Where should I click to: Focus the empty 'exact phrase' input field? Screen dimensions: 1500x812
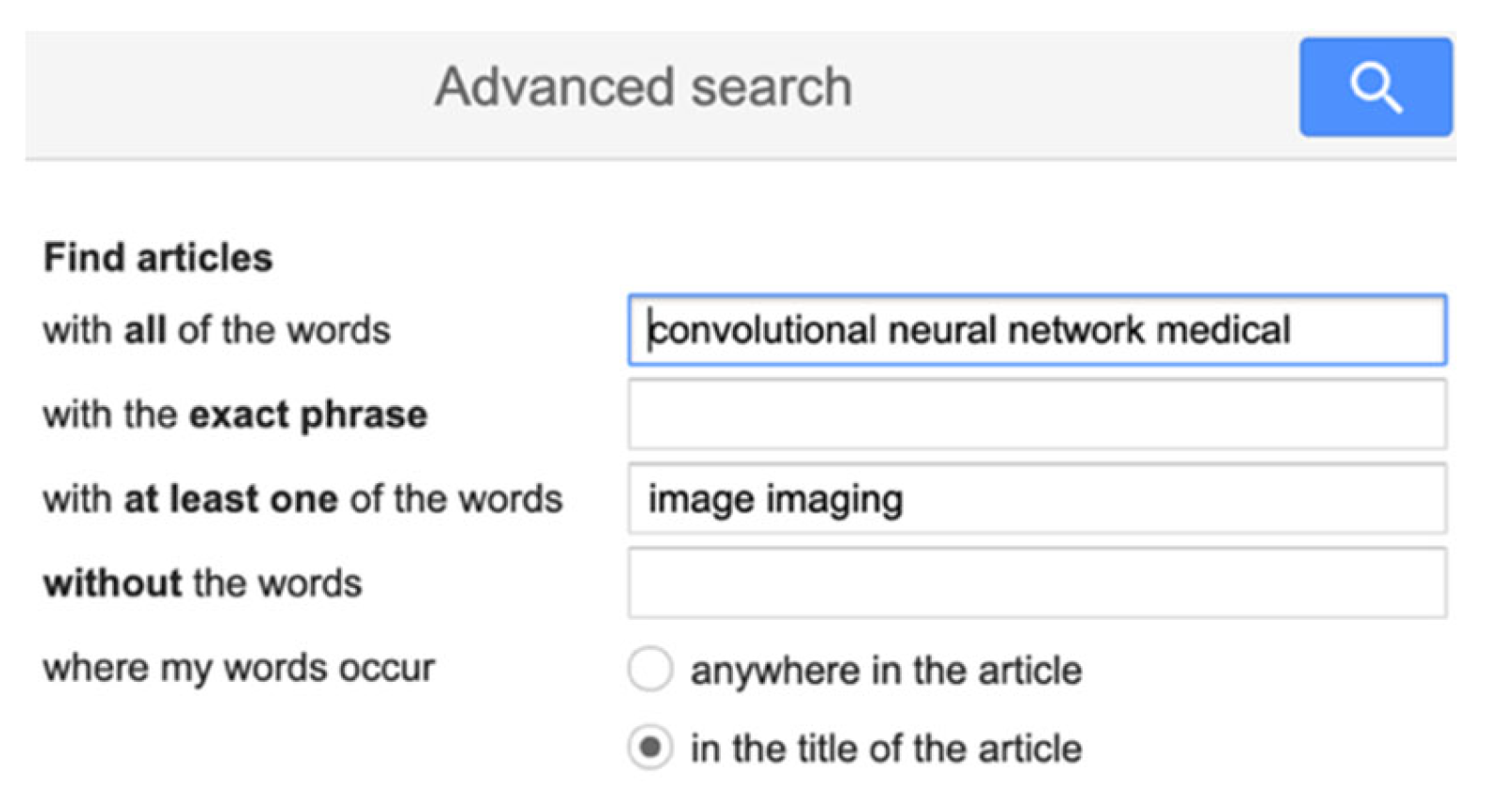(1036, 414)
